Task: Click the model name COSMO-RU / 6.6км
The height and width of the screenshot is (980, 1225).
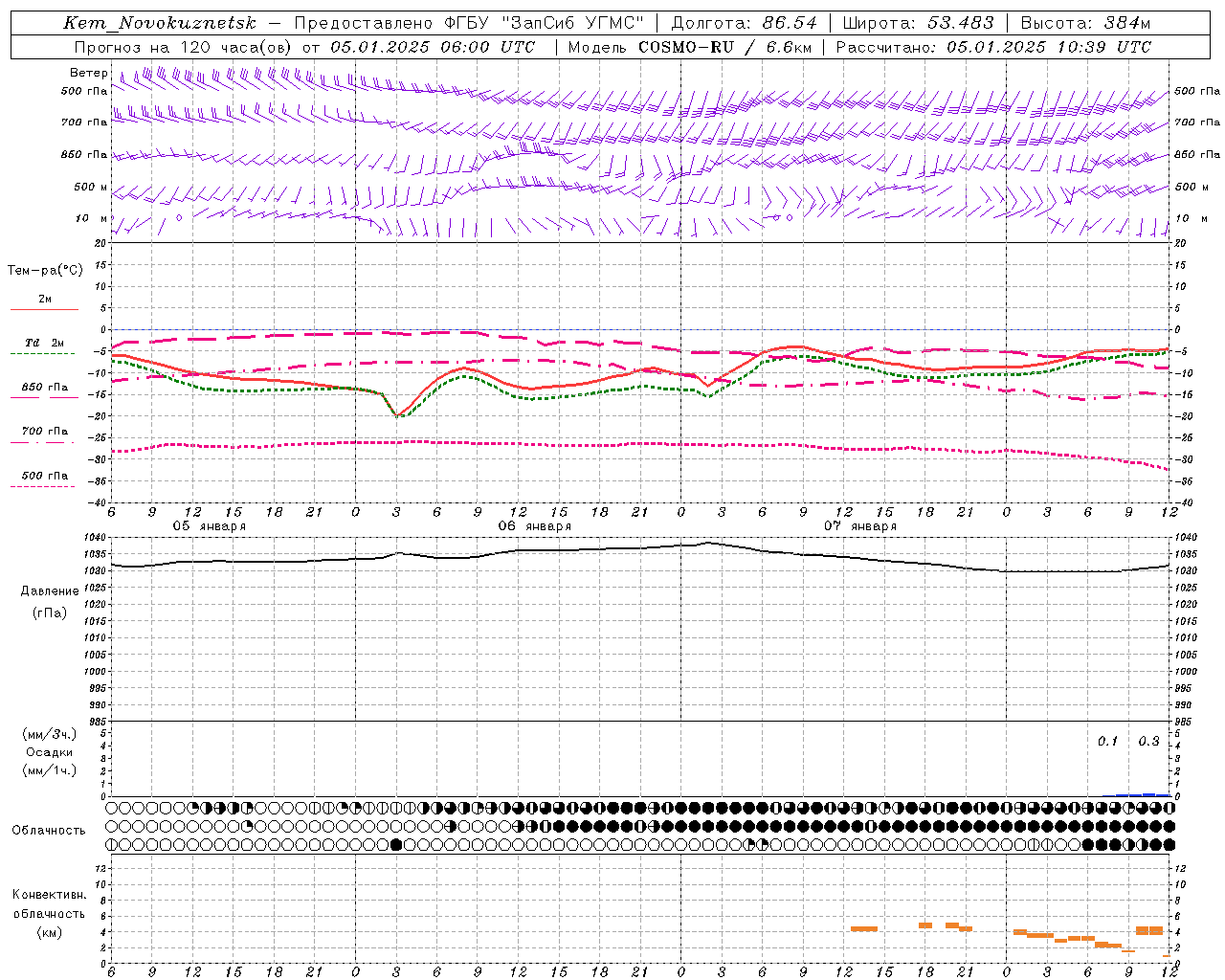Action: 724,47
